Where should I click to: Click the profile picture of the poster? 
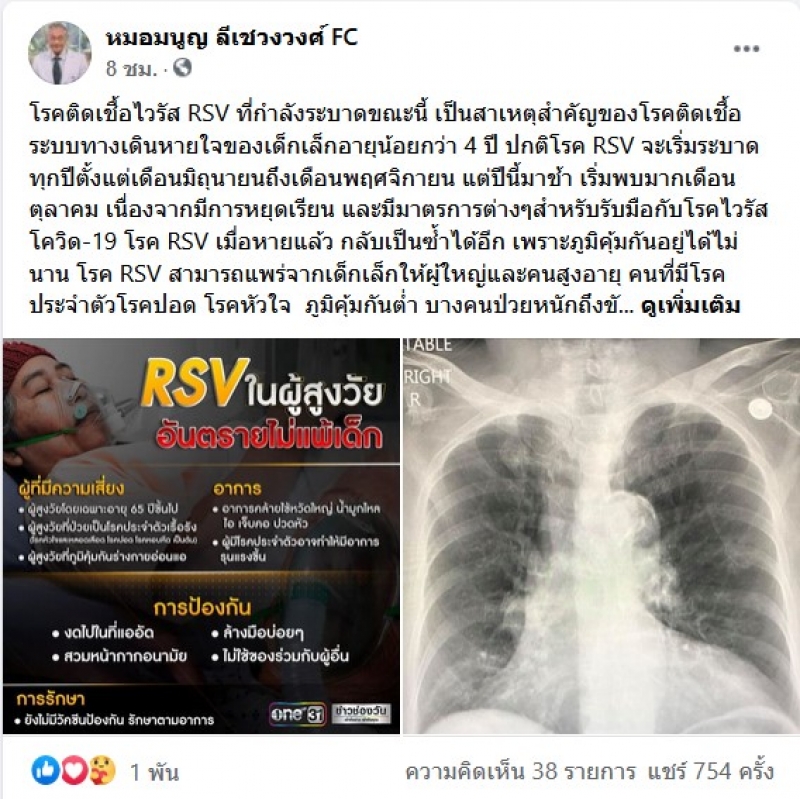point(60,53)
